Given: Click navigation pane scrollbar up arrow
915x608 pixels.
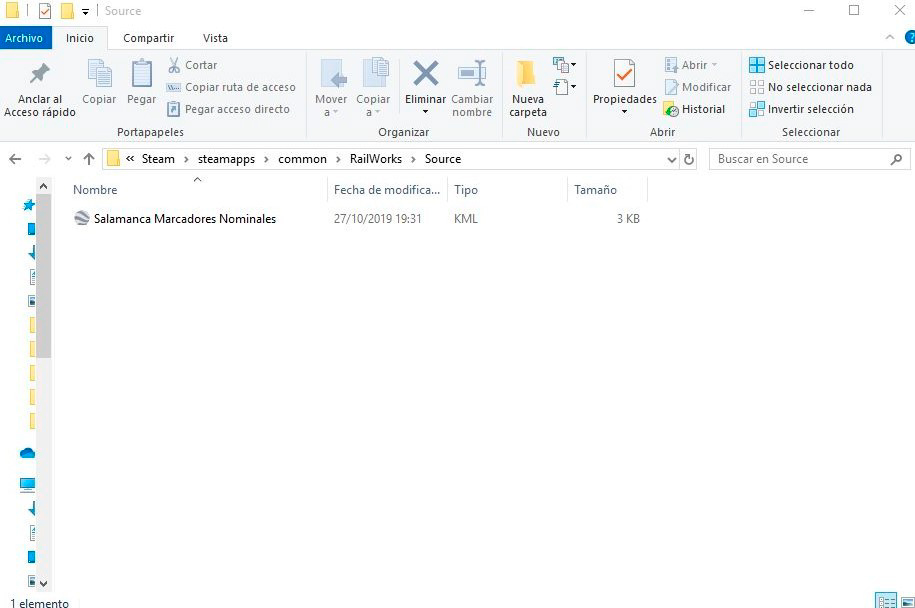Looking at the screenshot, I should [43, 186].
